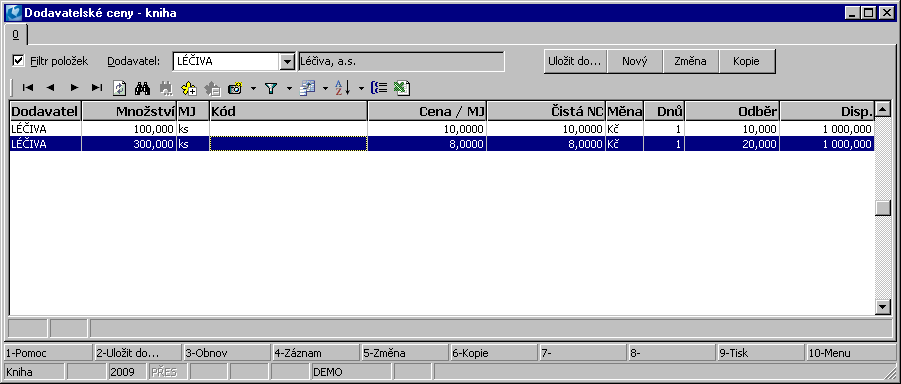Screen dimensions: 901x384
Task: Select the tab labeled 0
Action: click(16, 35)
